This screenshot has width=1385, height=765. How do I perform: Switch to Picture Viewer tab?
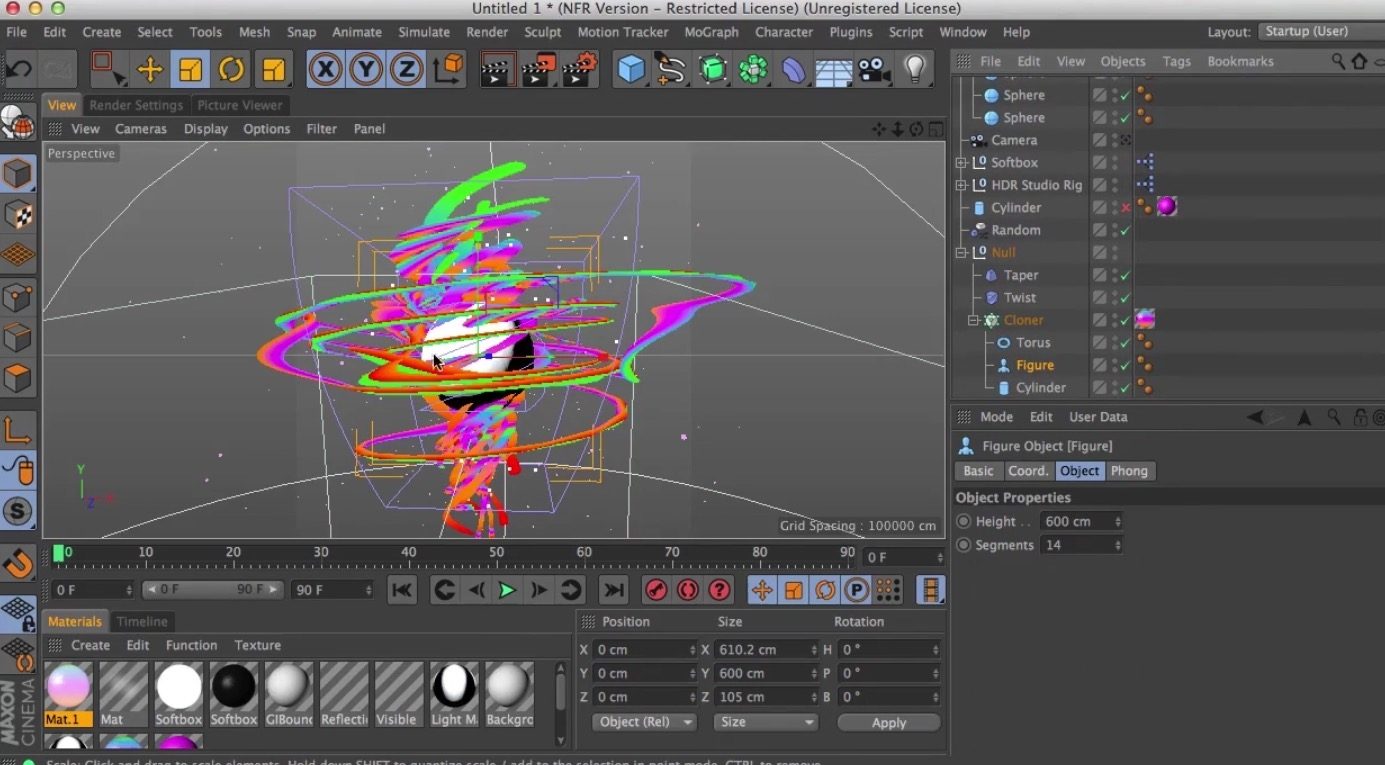(239, 105)
